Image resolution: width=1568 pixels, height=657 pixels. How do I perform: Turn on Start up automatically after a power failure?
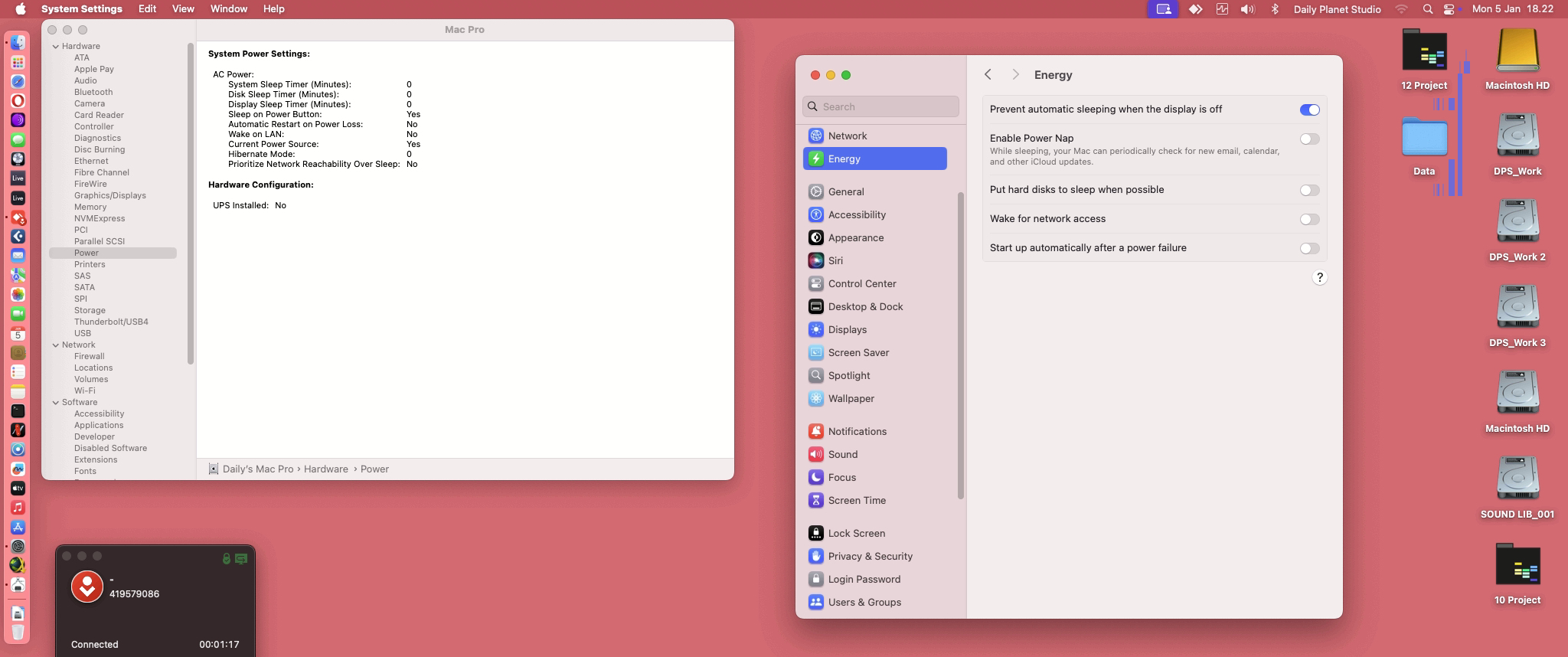pyautogui.click(x=1309, y=248)
